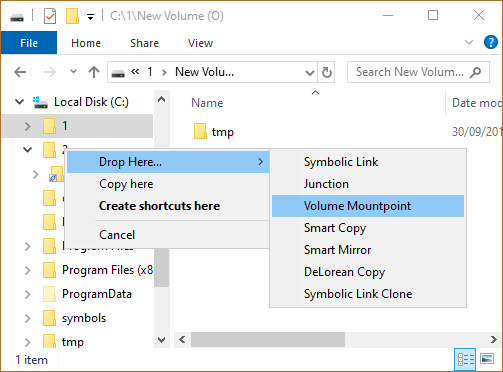Switch to Details view icon in status bar
Screen dimensions: 503x372
click(x=465, y=359)
